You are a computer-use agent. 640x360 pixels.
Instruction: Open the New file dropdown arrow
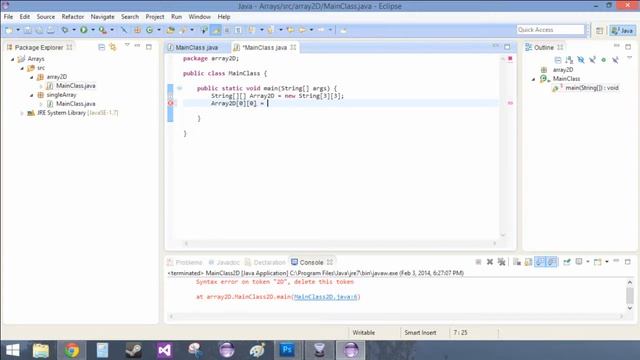click(18, 30)
